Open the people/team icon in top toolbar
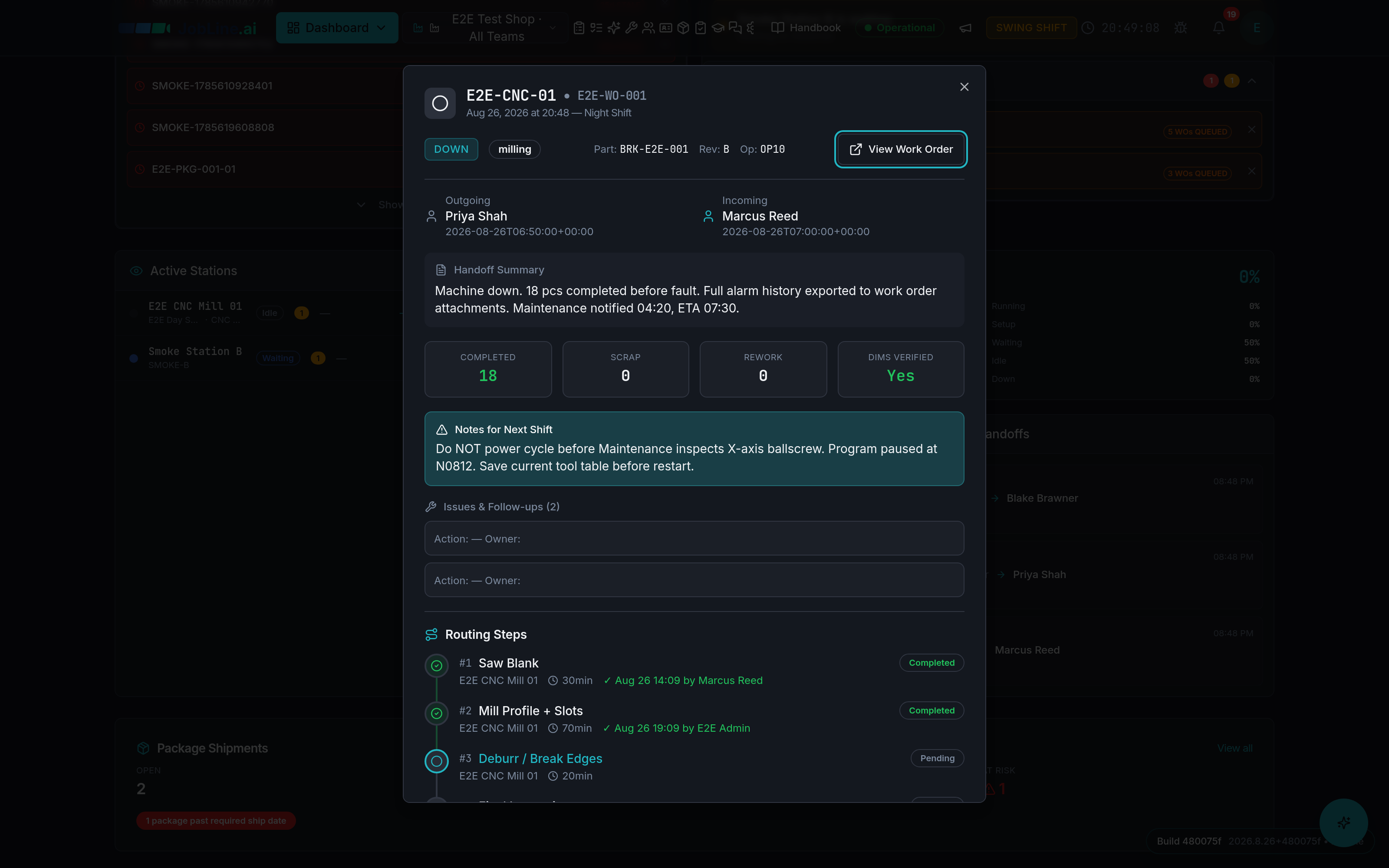The width and height of the screenshot is (1389, 868). tap(648, 27)
